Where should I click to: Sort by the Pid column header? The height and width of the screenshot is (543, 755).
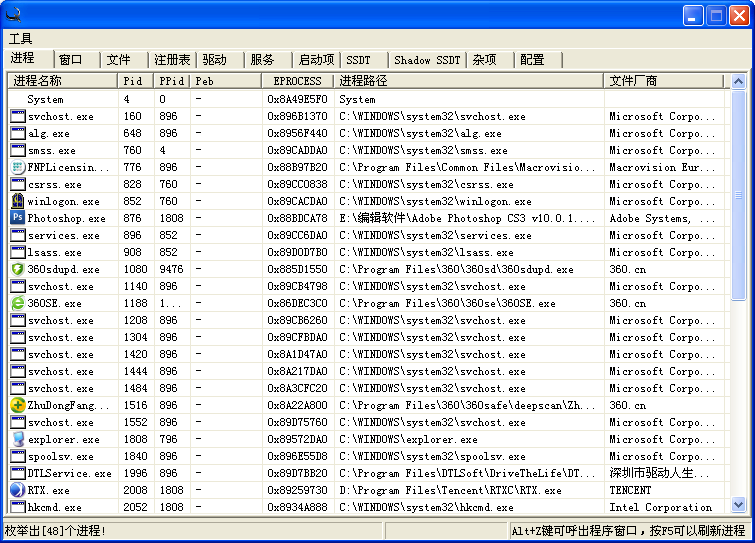pyautogui.click(x=136, y=81)
